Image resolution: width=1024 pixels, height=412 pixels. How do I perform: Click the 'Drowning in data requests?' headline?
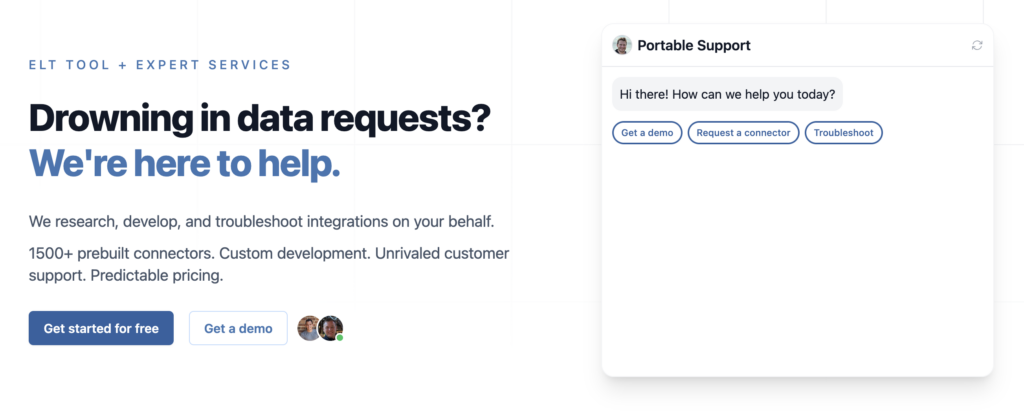260,118
